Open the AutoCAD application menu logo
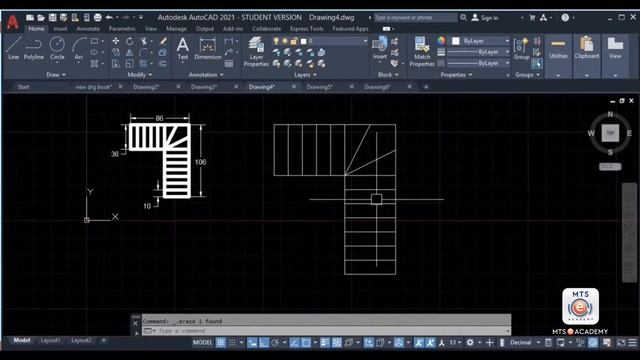The width and height of the screenshot is (640, 360). [x=13, y=22]
